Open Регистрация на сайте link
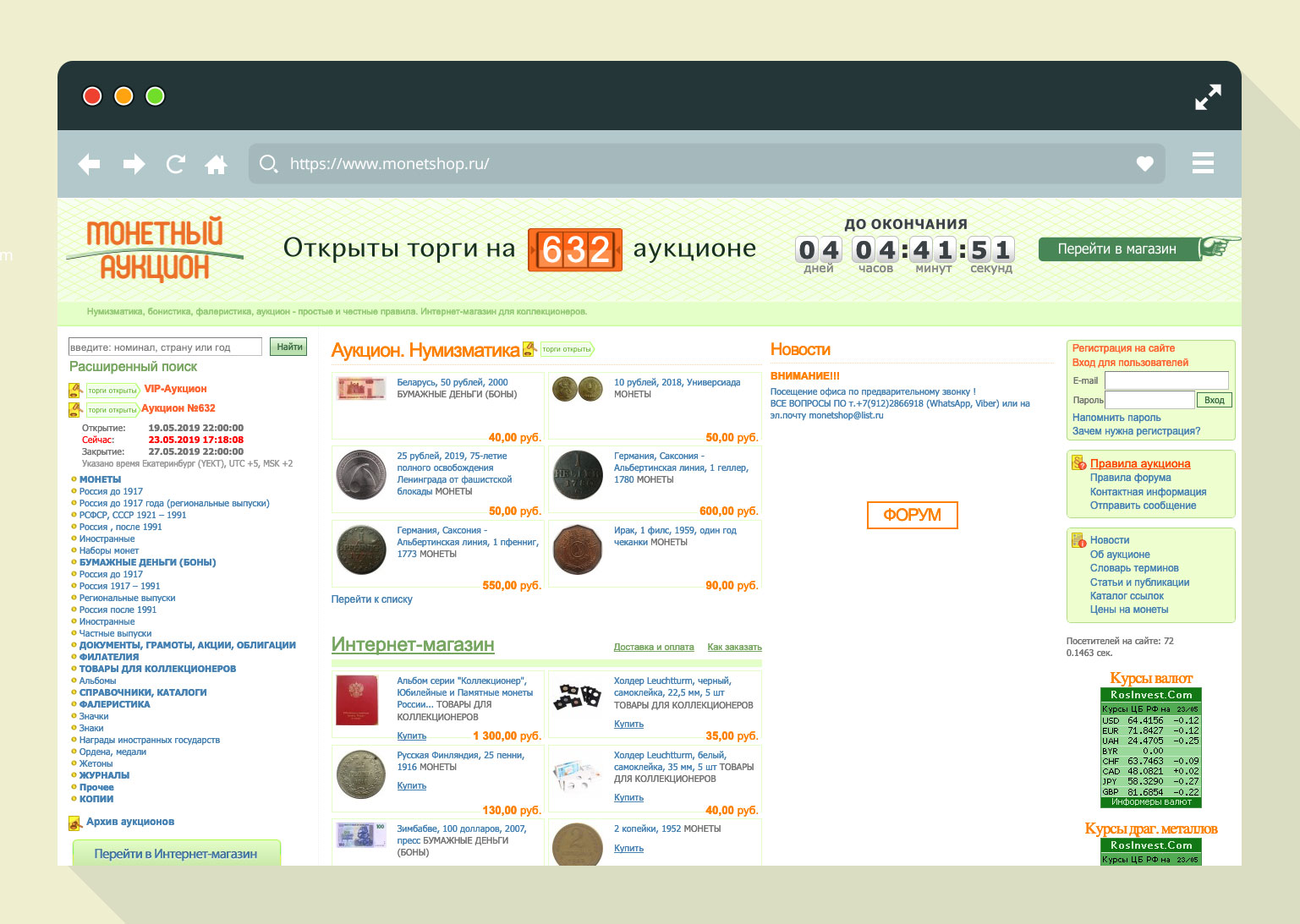 click(1123, 348)
